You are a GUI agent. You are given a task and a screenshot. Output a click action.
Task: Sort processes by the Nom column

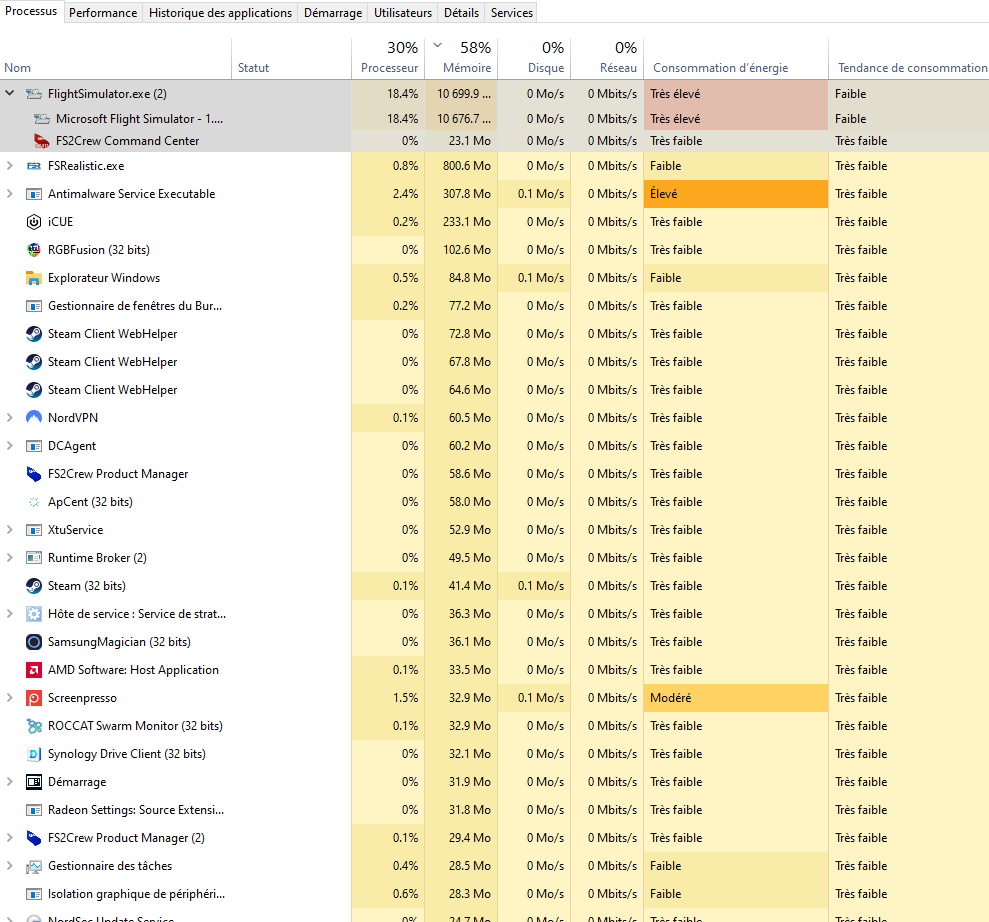(115, 59)
